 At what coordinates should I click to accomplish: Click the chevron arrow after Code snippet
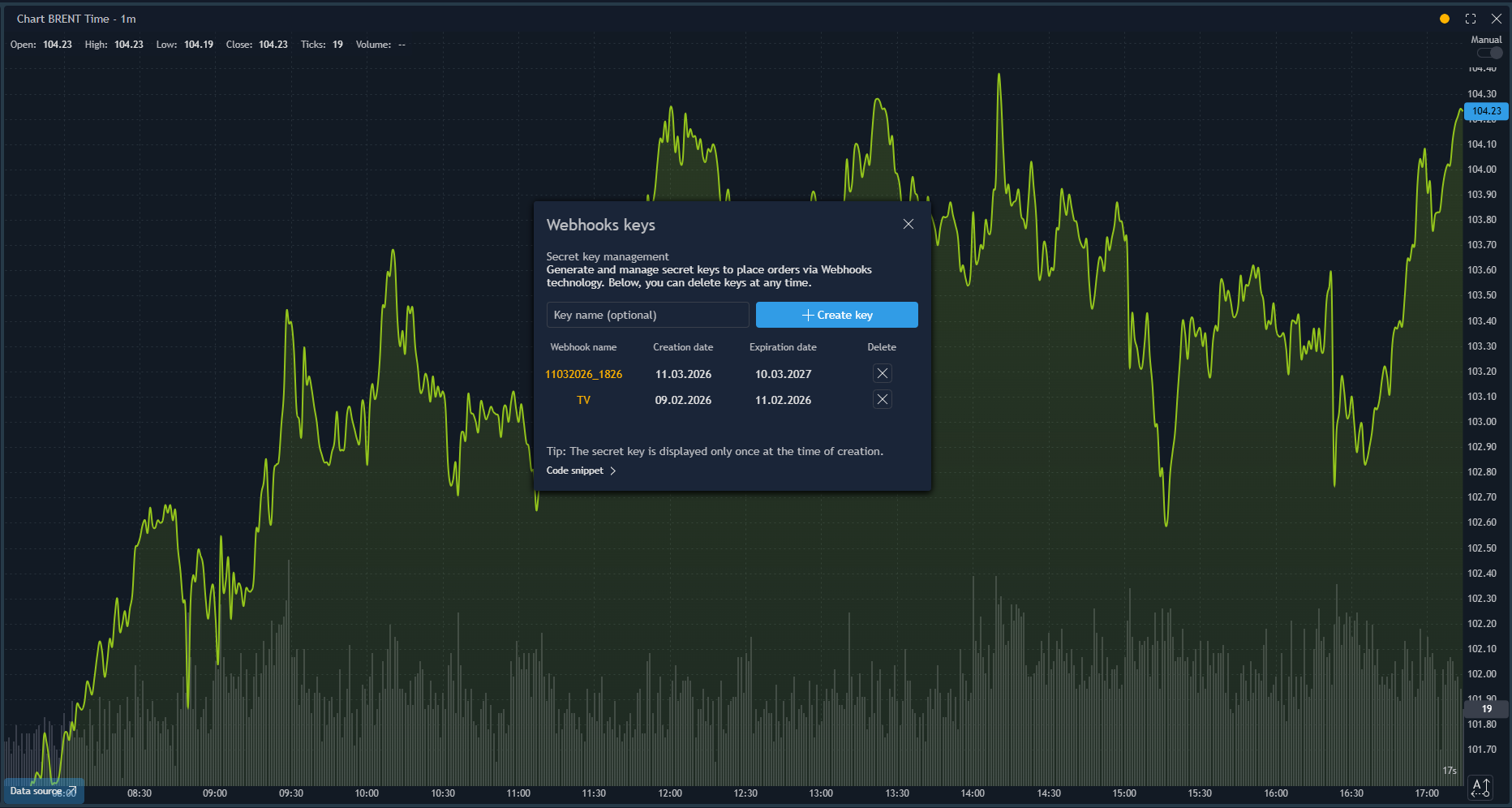(614, 471)
